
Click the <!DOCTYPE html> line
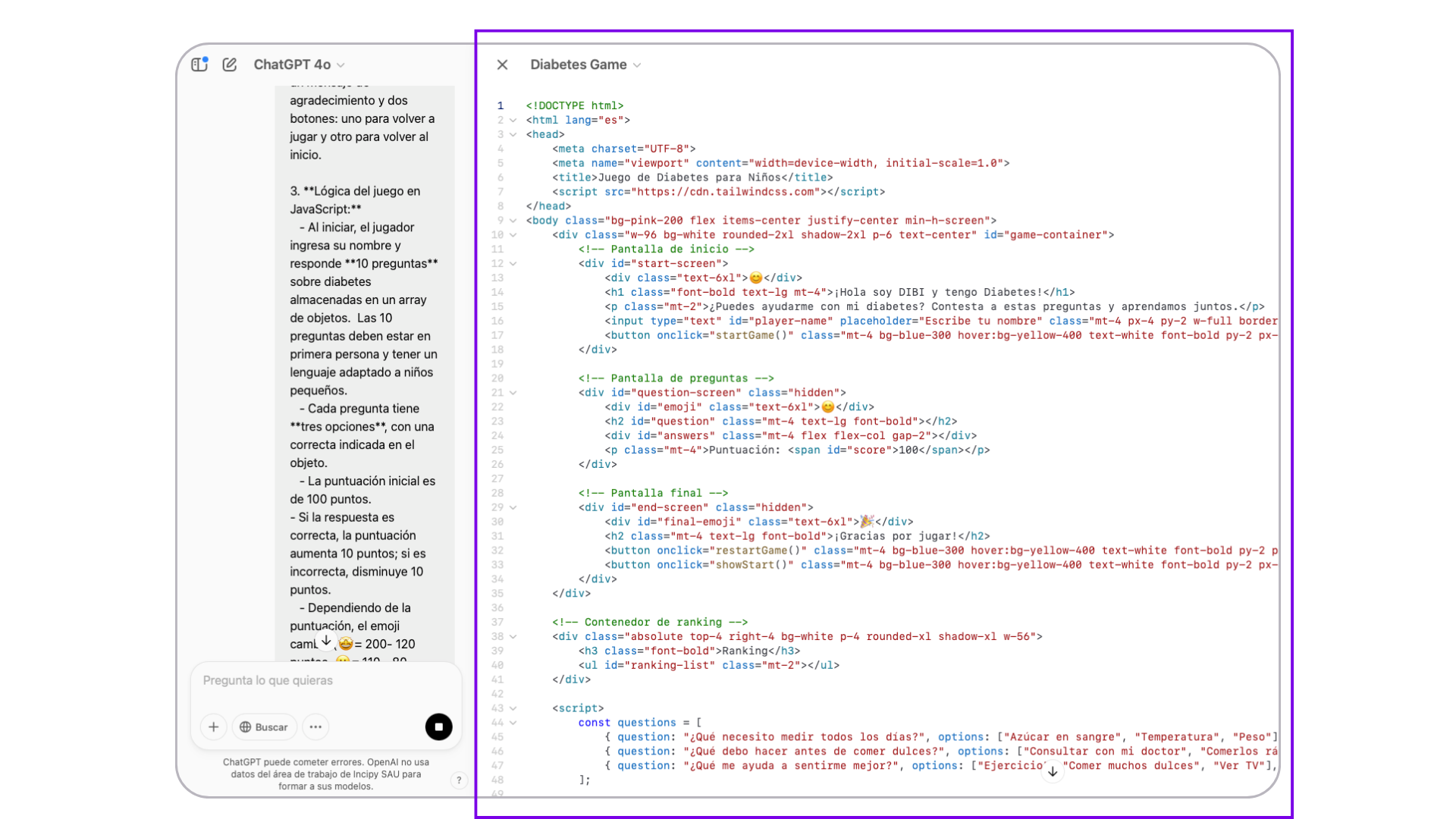click(x=574, y=105)
